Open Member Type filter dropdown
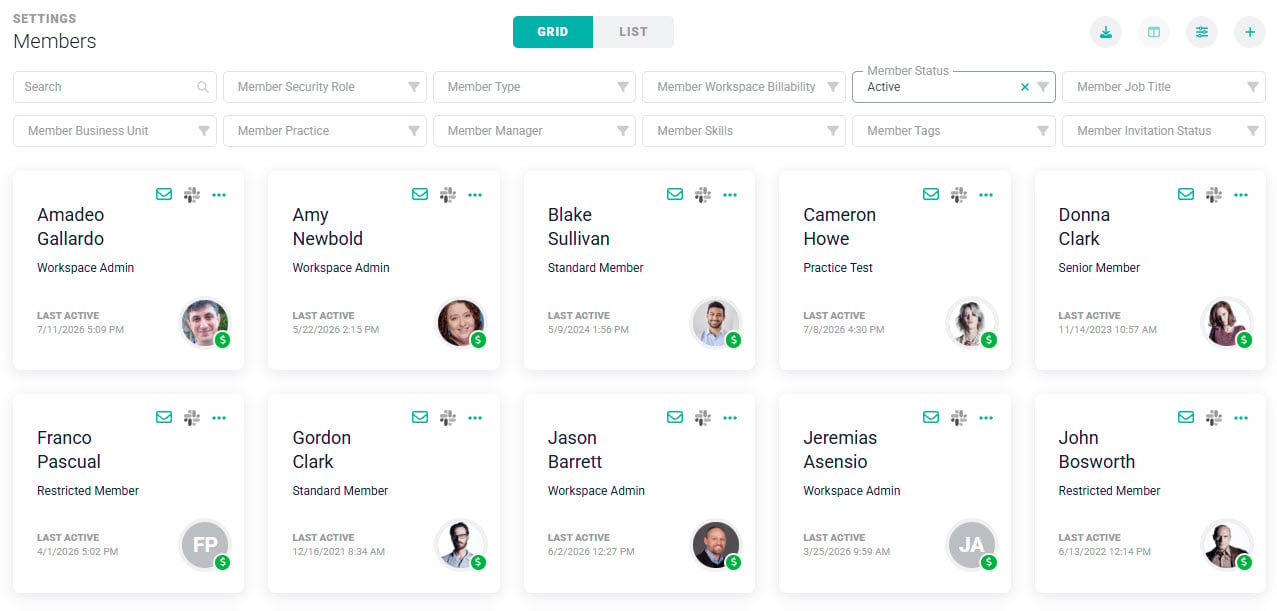Viewport: 1277px width, 611px height. pyautogui.click(x=534, y=87)
